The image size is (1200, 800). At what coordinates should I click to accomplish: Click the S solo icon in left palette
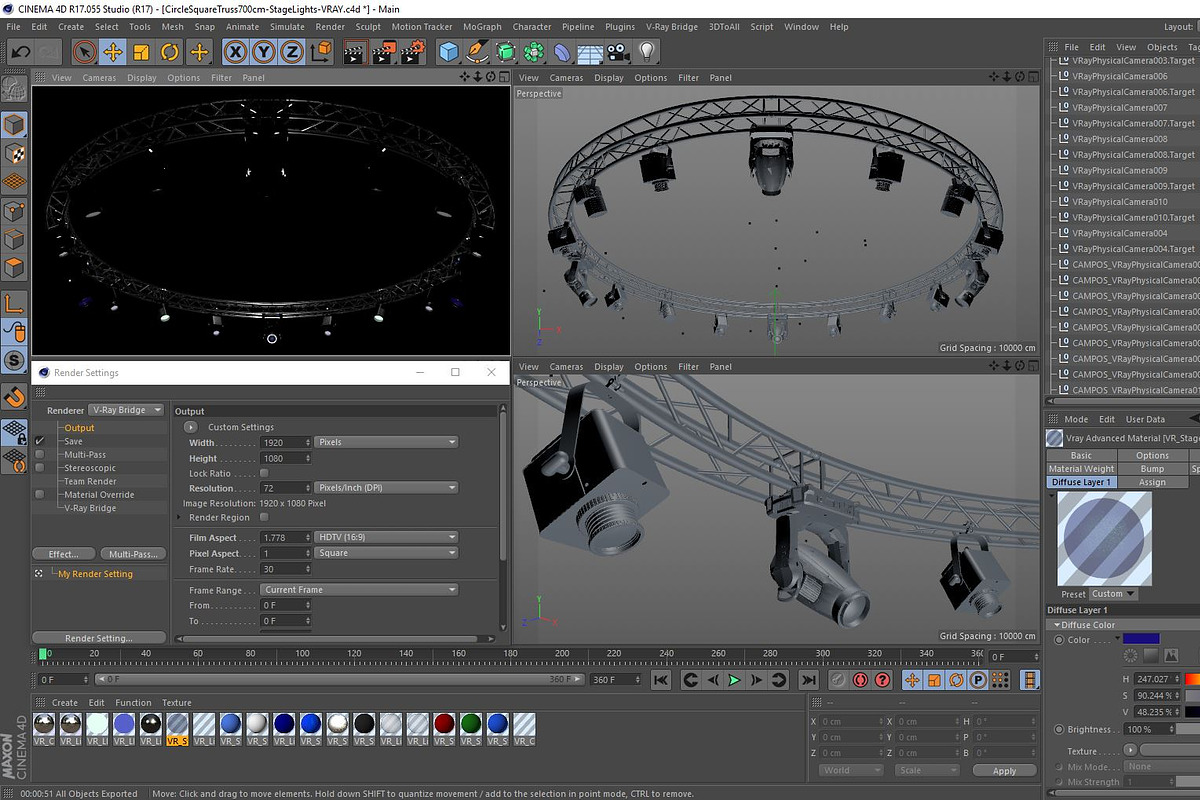14,359
